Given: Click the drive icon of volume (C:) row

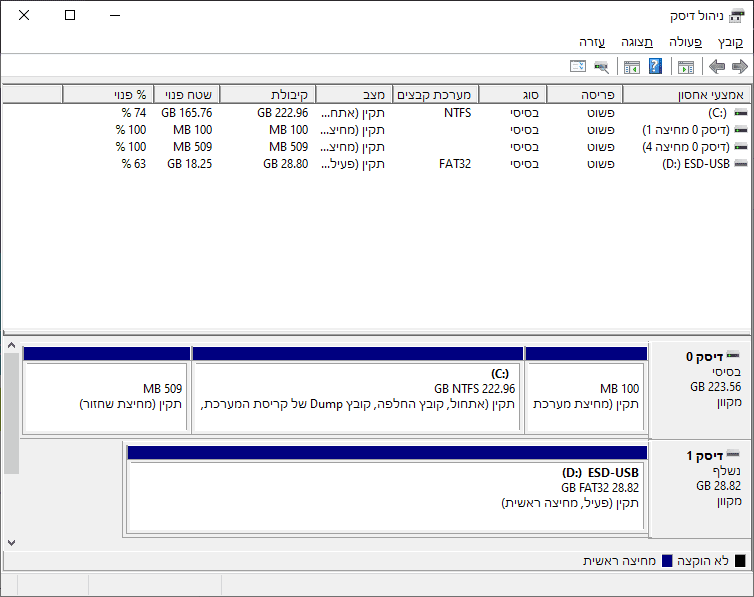Looking at the screenshot, I should (x=741, y=113).
